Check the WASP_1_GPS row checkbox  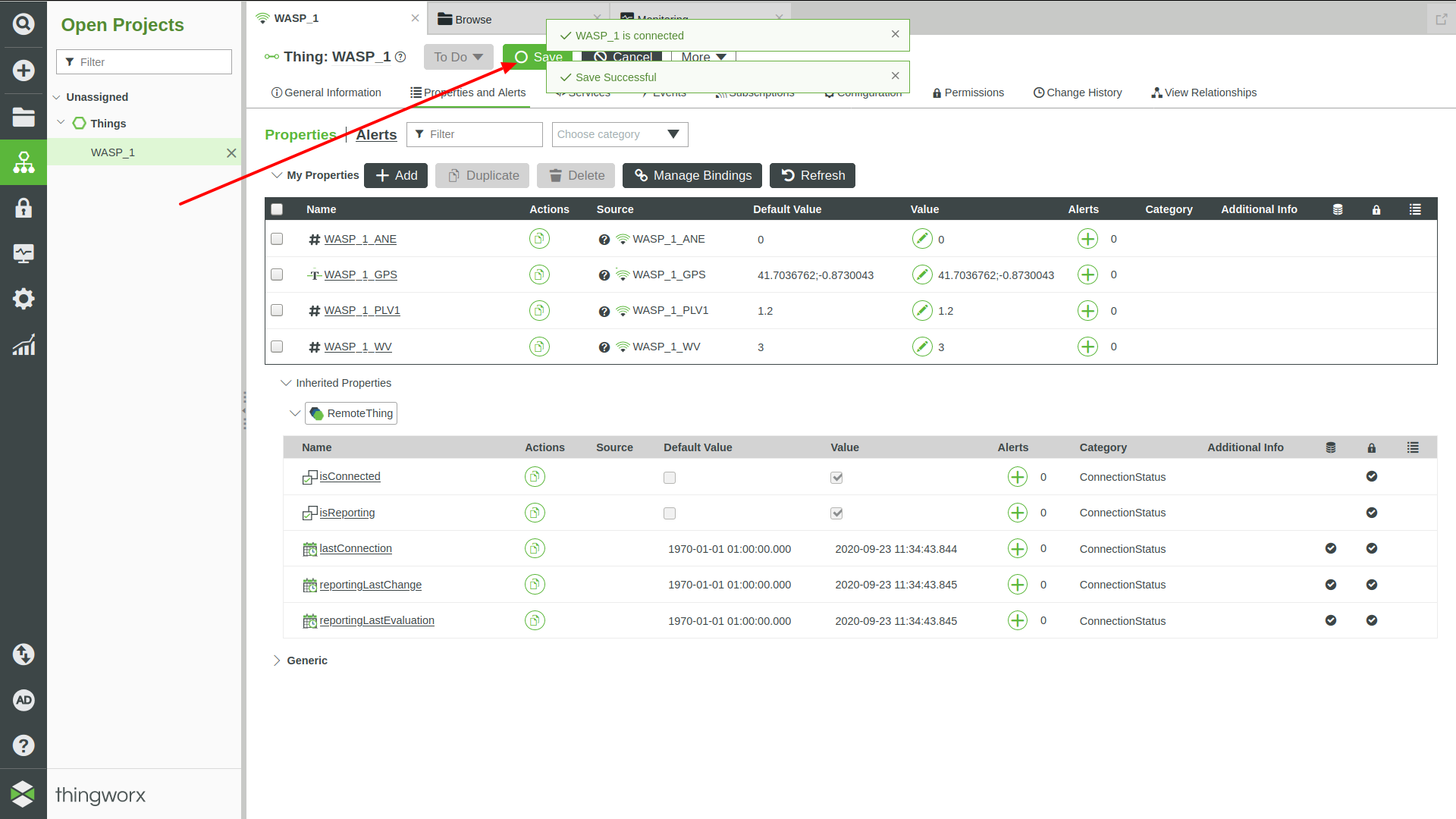coord(277,275)
